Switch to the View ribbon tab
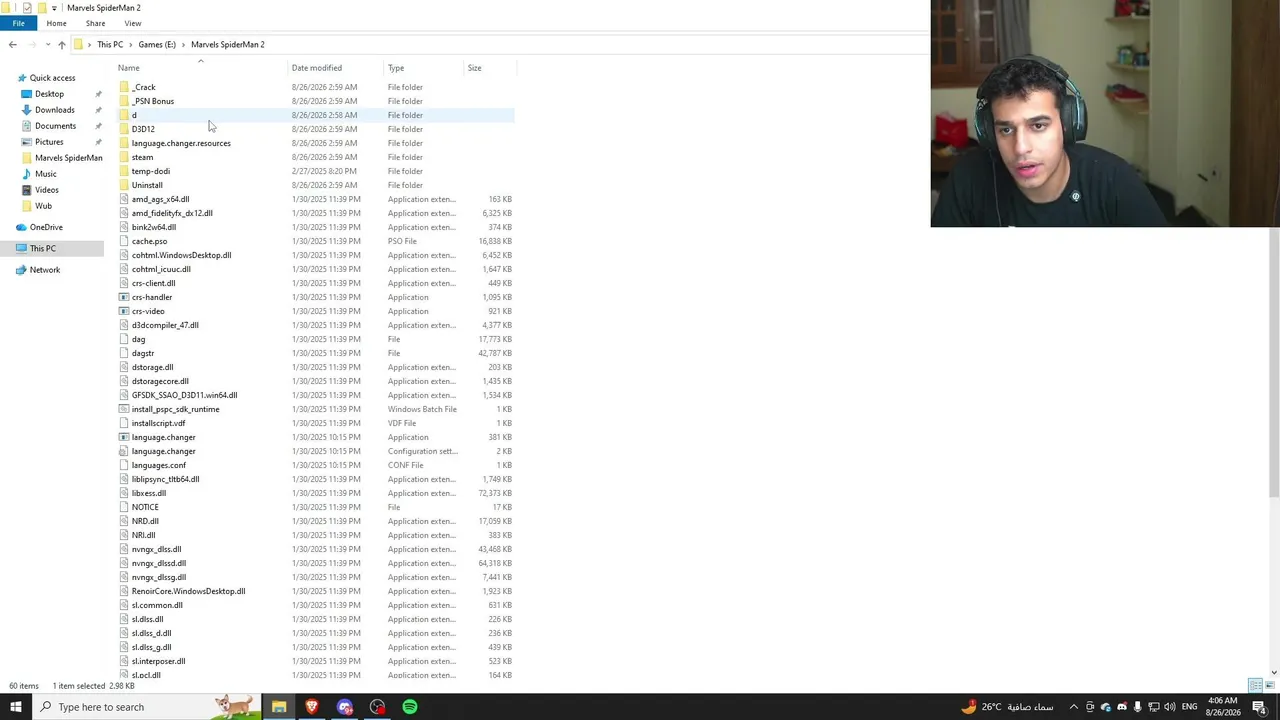1280x720 pixels. 133,23
